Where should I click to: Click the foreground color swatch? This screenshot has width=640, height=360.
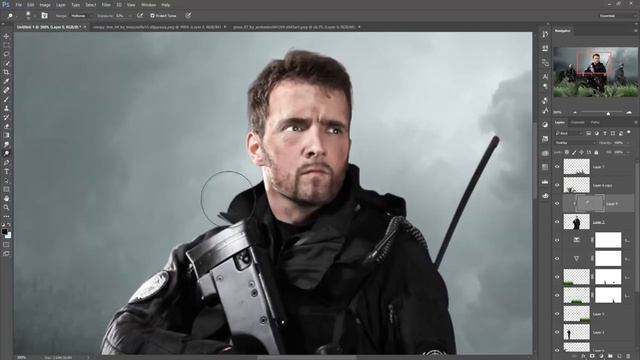pyautogui.click(x=4, y=232)
